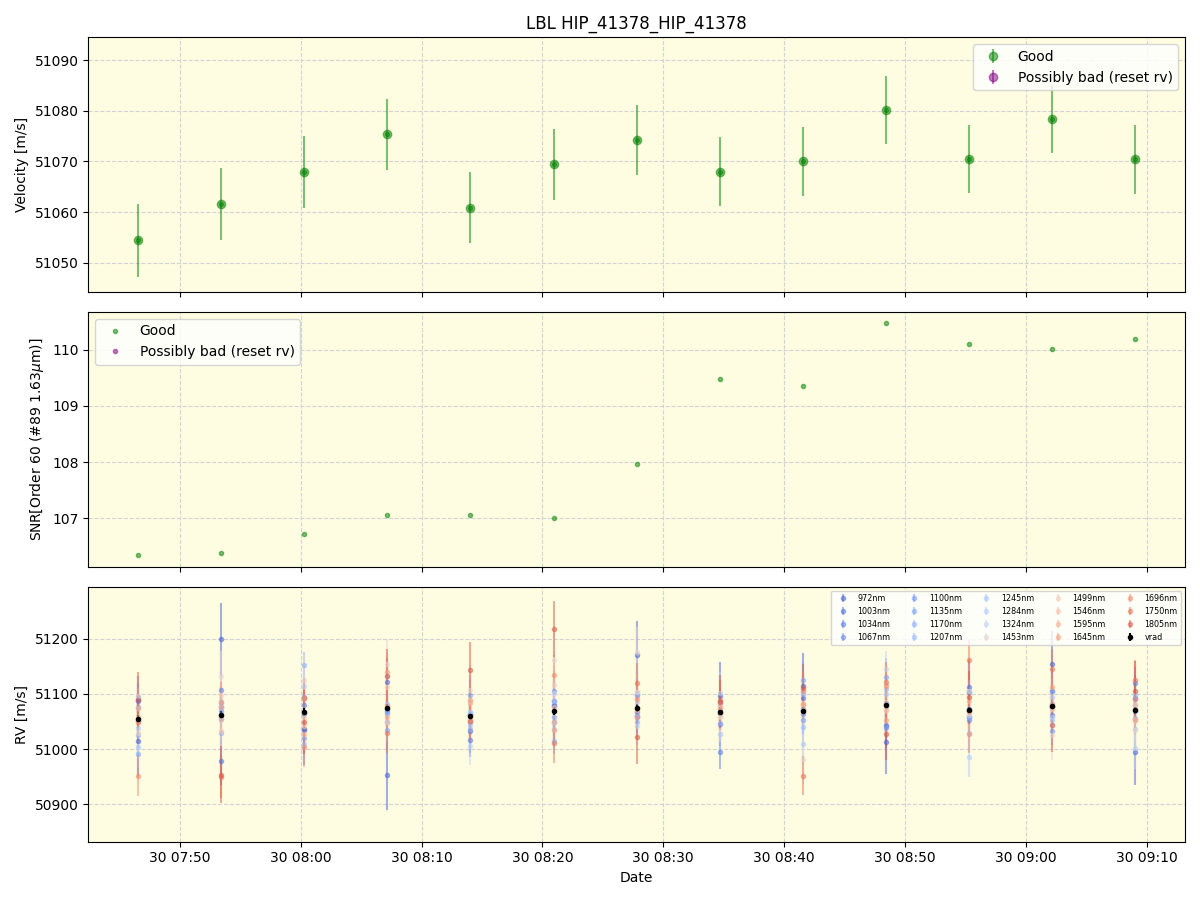
Task: Click the 51200 tick label on the RV axis
Action: [56, 639]
